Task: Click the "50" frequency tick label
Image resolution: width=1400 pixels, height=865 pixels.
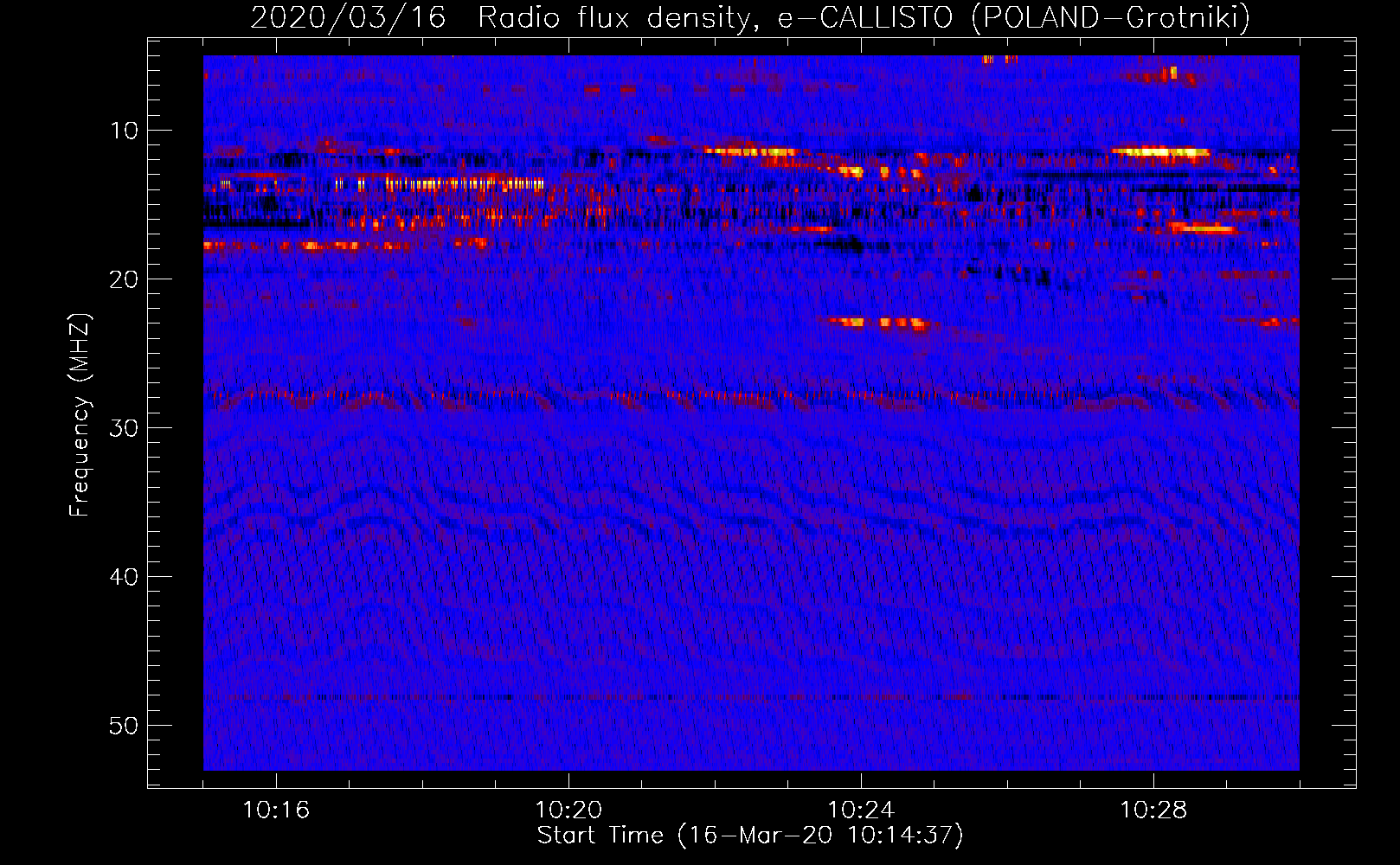Action: (x=124, y=726)
